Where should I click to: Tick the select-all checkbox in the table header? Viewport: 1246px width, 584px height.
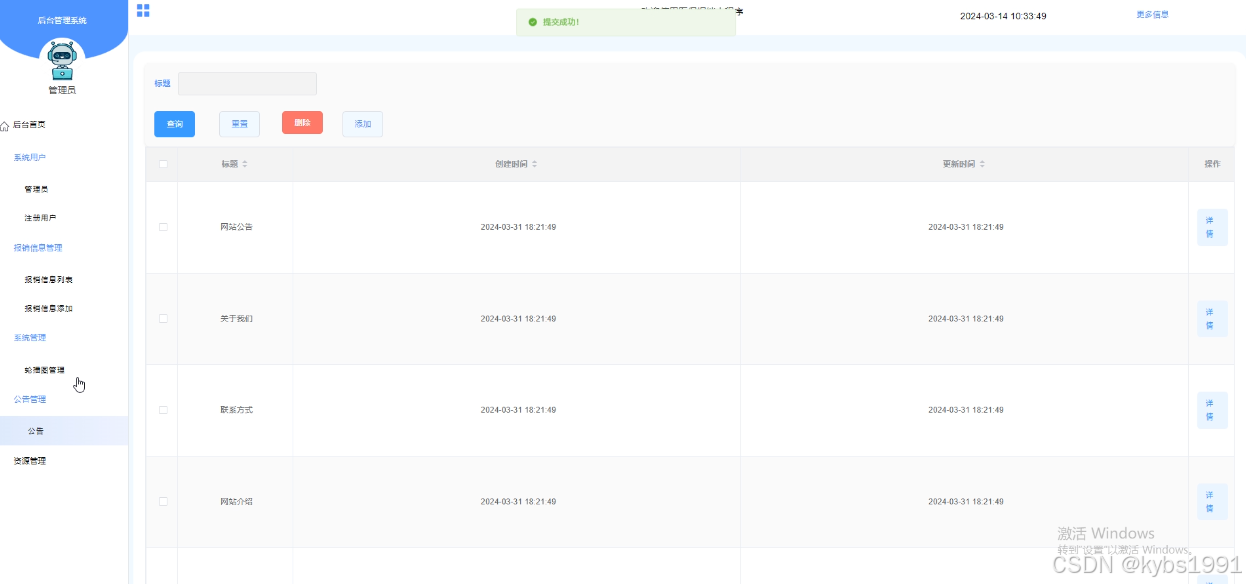(x=163, y=164)
